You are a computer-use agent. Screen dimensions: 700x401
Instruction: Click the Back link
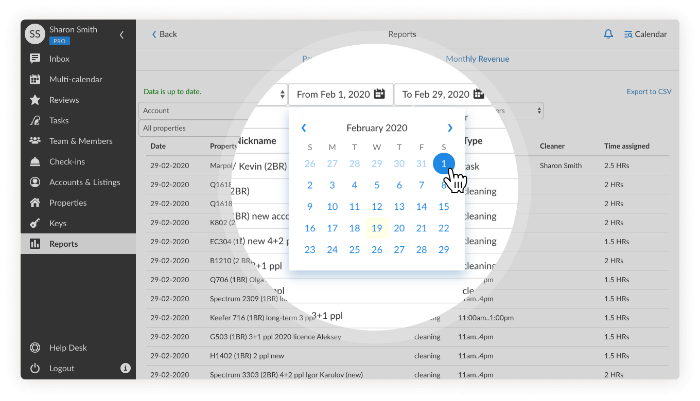(x=164, y=34)
